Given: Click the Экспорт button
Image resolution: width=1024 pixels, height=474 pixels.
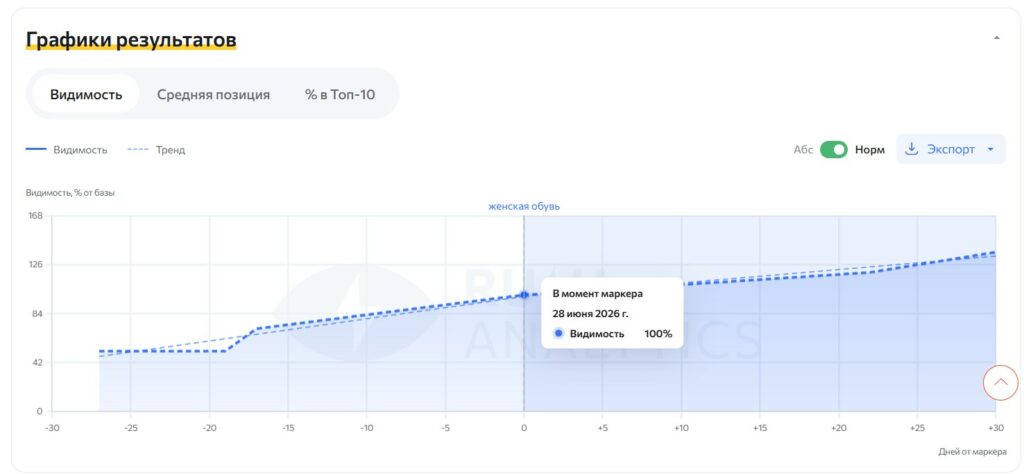Looking at the screenshot, I should tap(951, 150).
